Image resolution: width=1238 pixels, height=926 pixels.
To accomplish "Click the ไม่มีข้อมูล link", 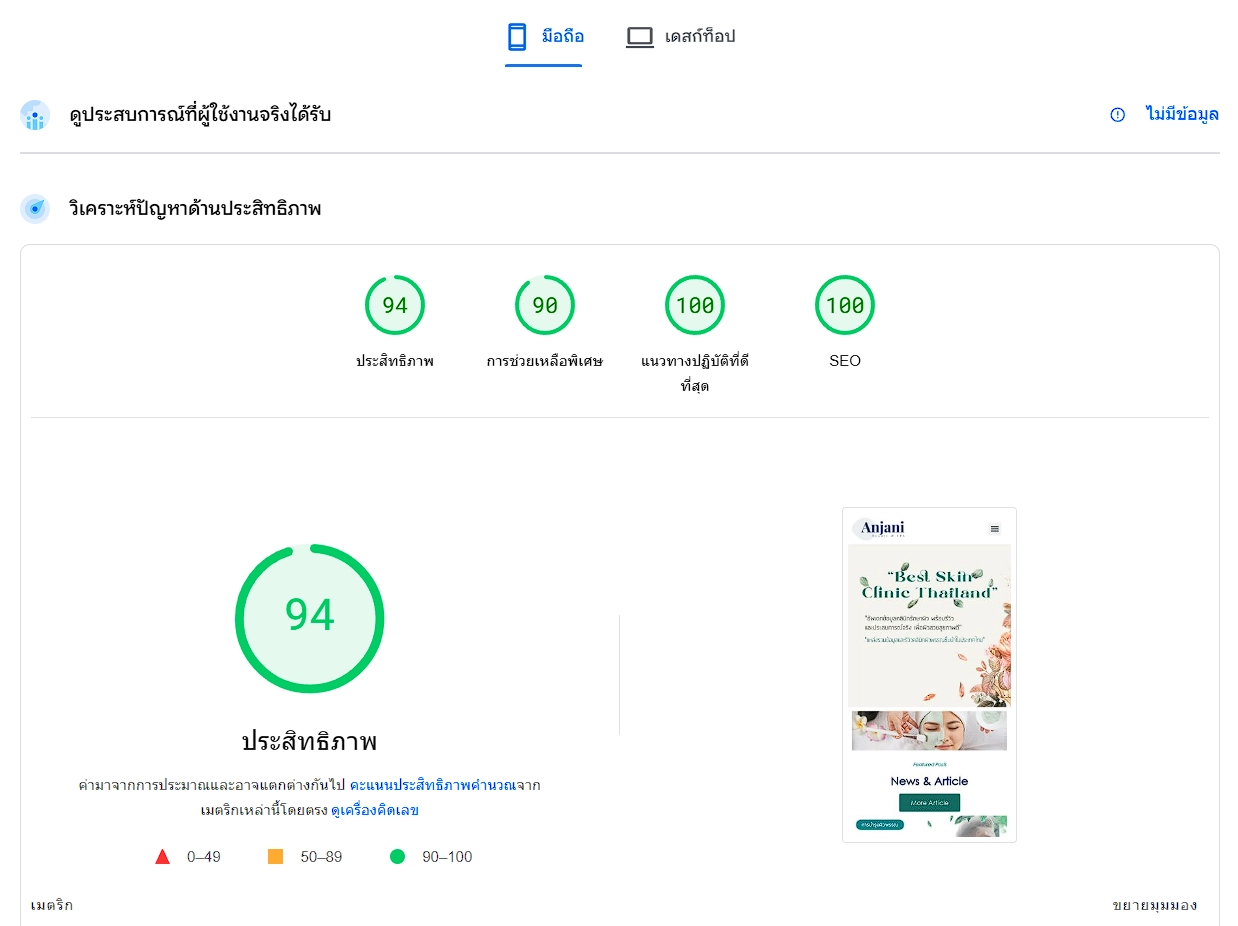I will pyautogui.click(x=1182, y=115).
